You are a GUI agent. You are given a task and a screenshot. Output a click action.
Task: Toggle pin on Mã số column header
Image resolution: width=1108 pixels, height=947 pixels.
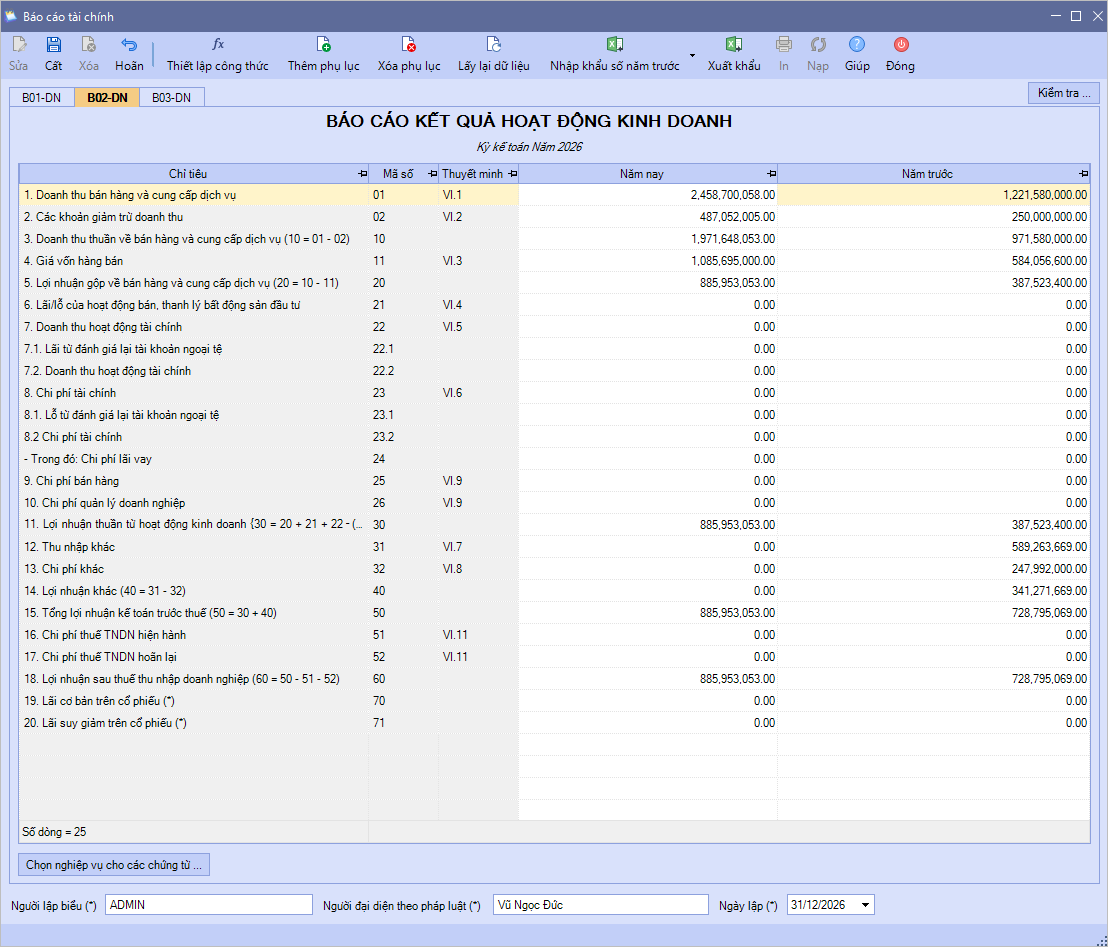point(432,174)
